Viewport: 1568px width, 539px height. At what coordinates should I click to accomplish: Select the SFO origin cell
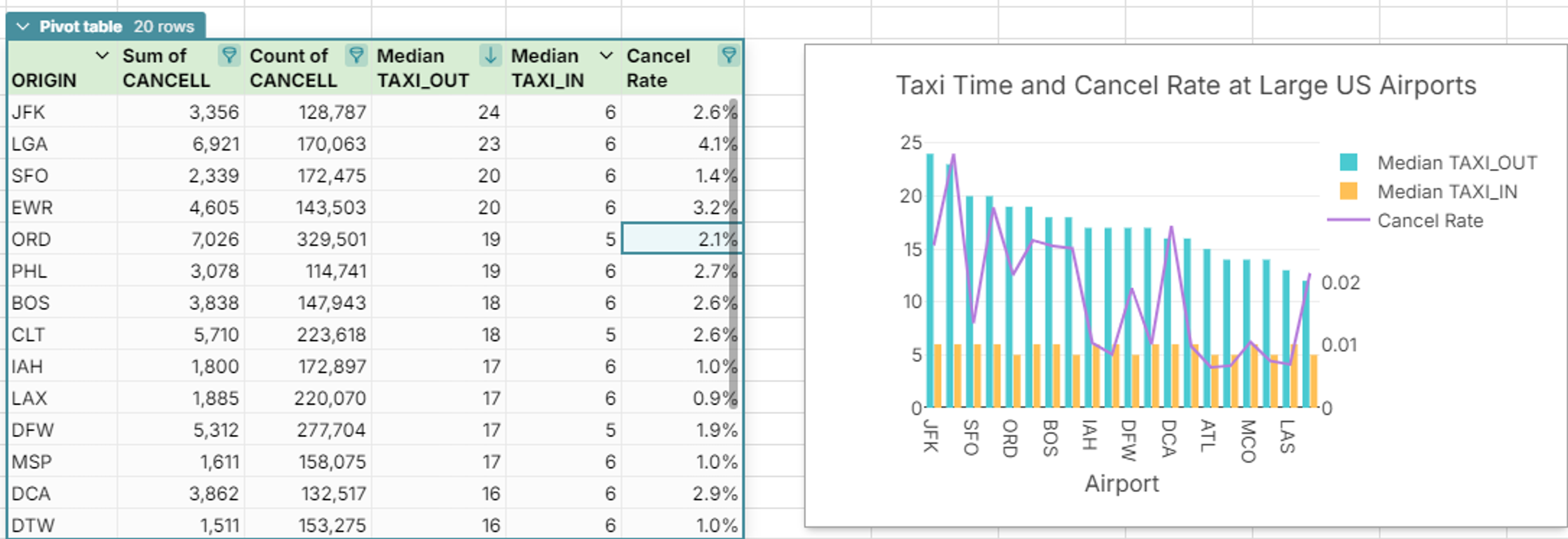pos(62,175)
